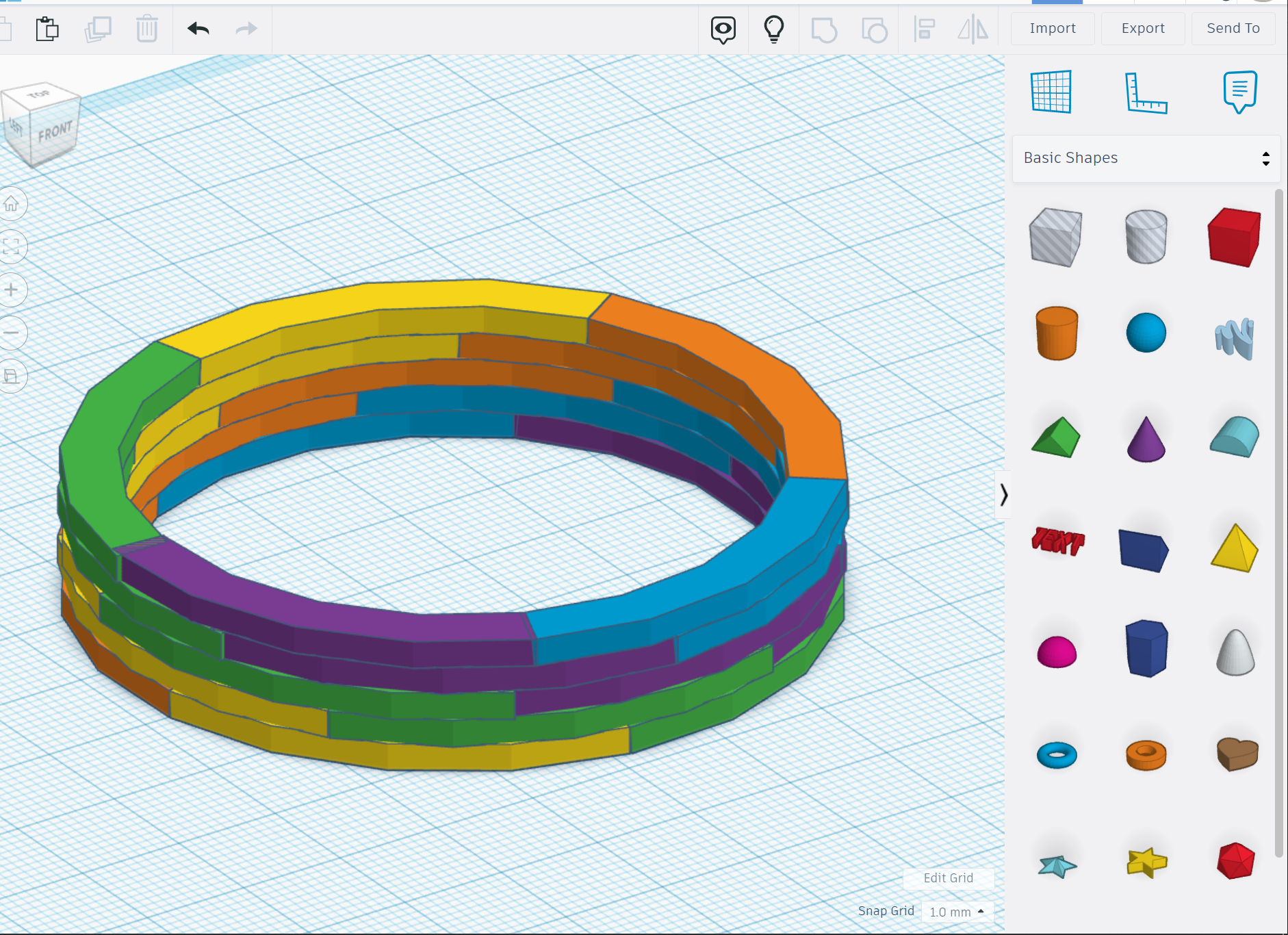Pick the blue Sphere shape
The height and width of the screenshot is (935, 1288).
(x=1146, y=333)
